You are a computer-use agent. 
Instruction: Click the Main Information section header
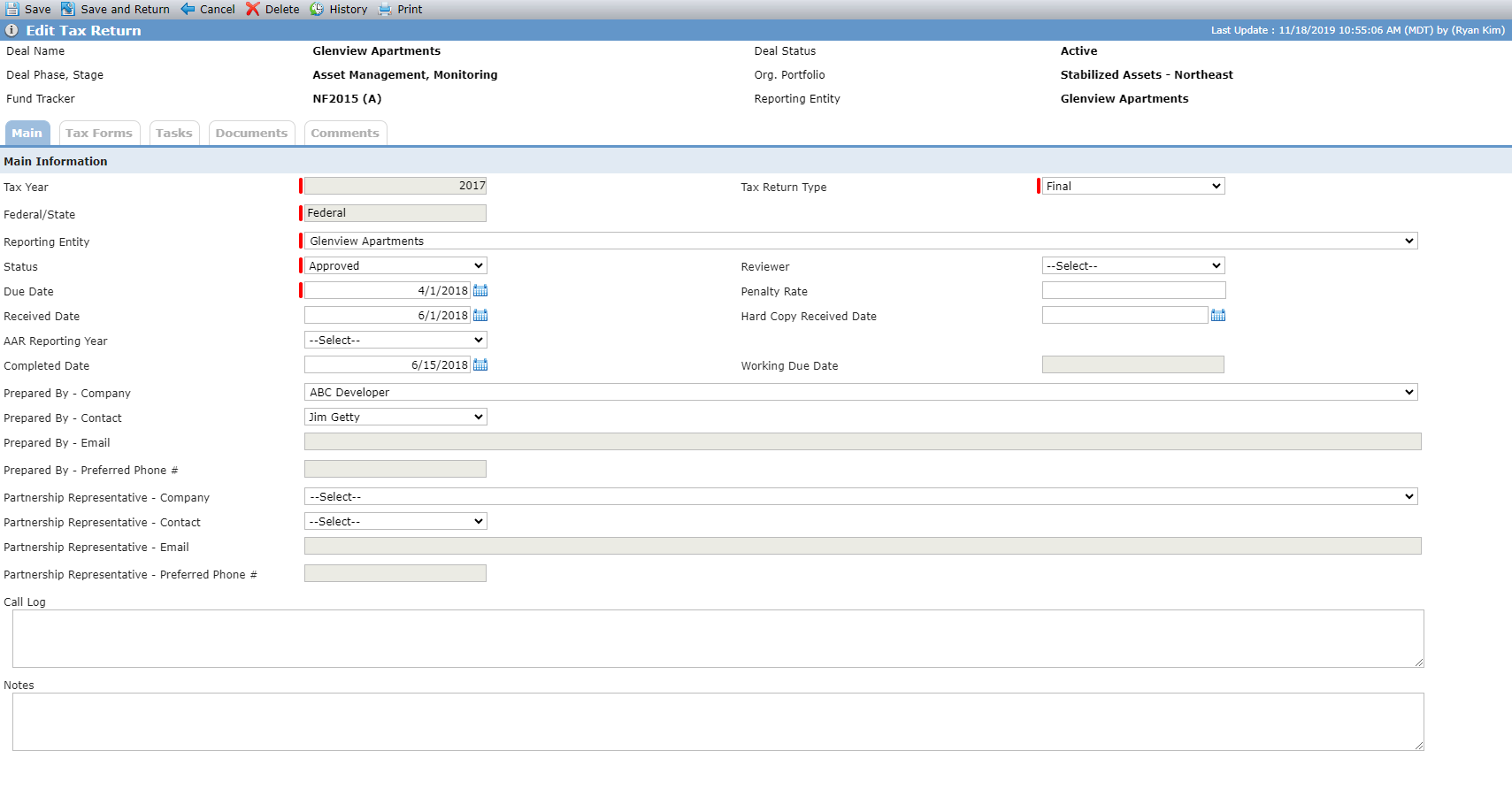tap(56, 161)
